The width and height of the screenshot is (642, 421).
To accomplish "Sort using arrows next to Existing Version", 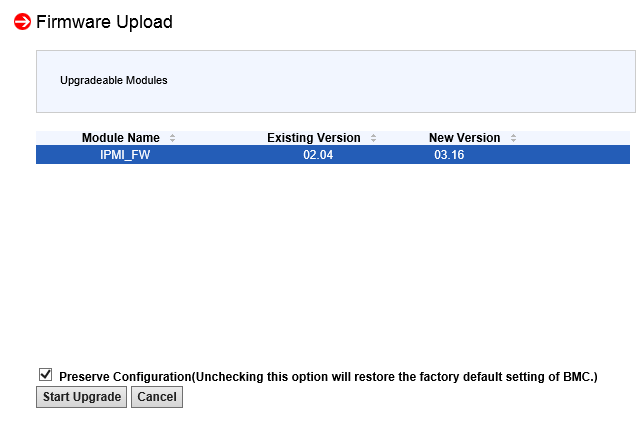I will click(x=373, y=138).
